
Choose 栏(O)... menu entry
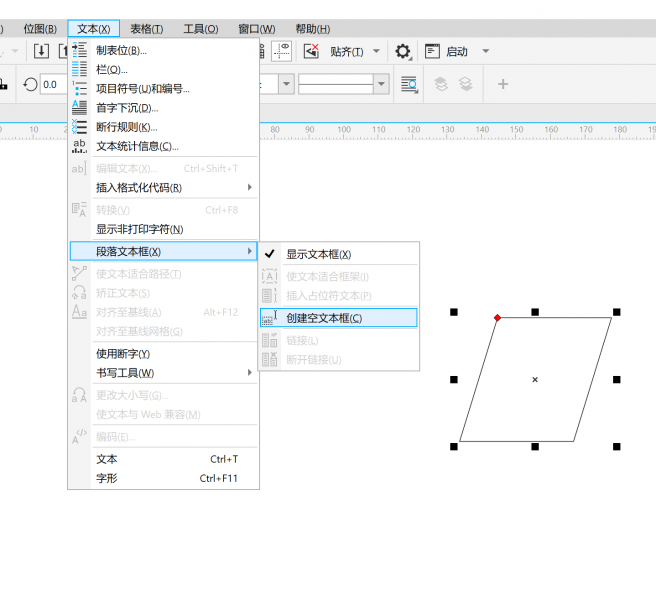[164, 69]
